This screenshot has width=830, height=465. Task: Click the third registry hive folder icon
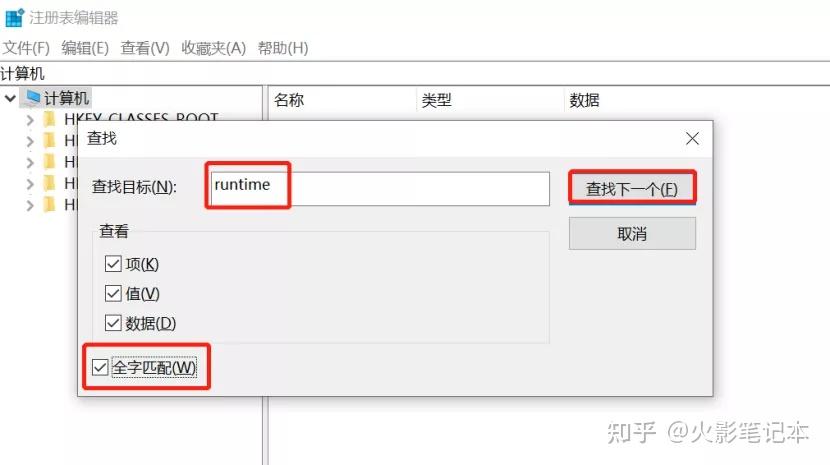pyautogui.click(x=50, y=162)
